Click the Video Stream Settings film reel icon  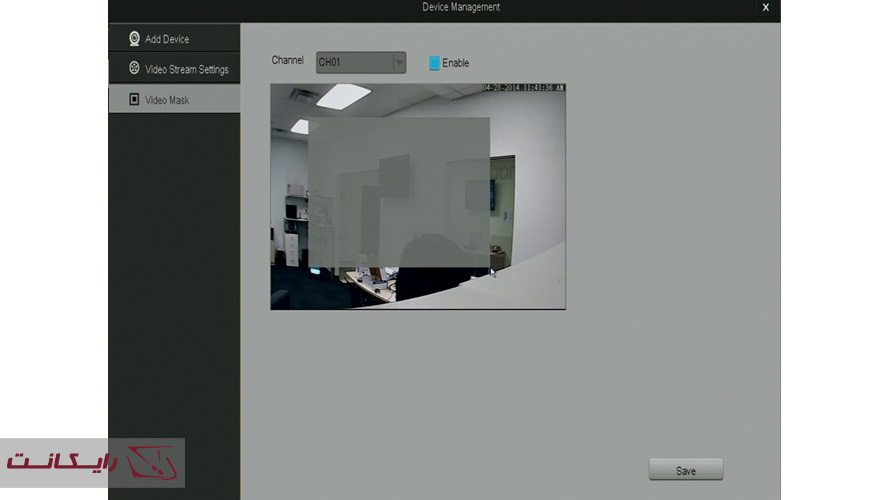[x=134, y=69]
